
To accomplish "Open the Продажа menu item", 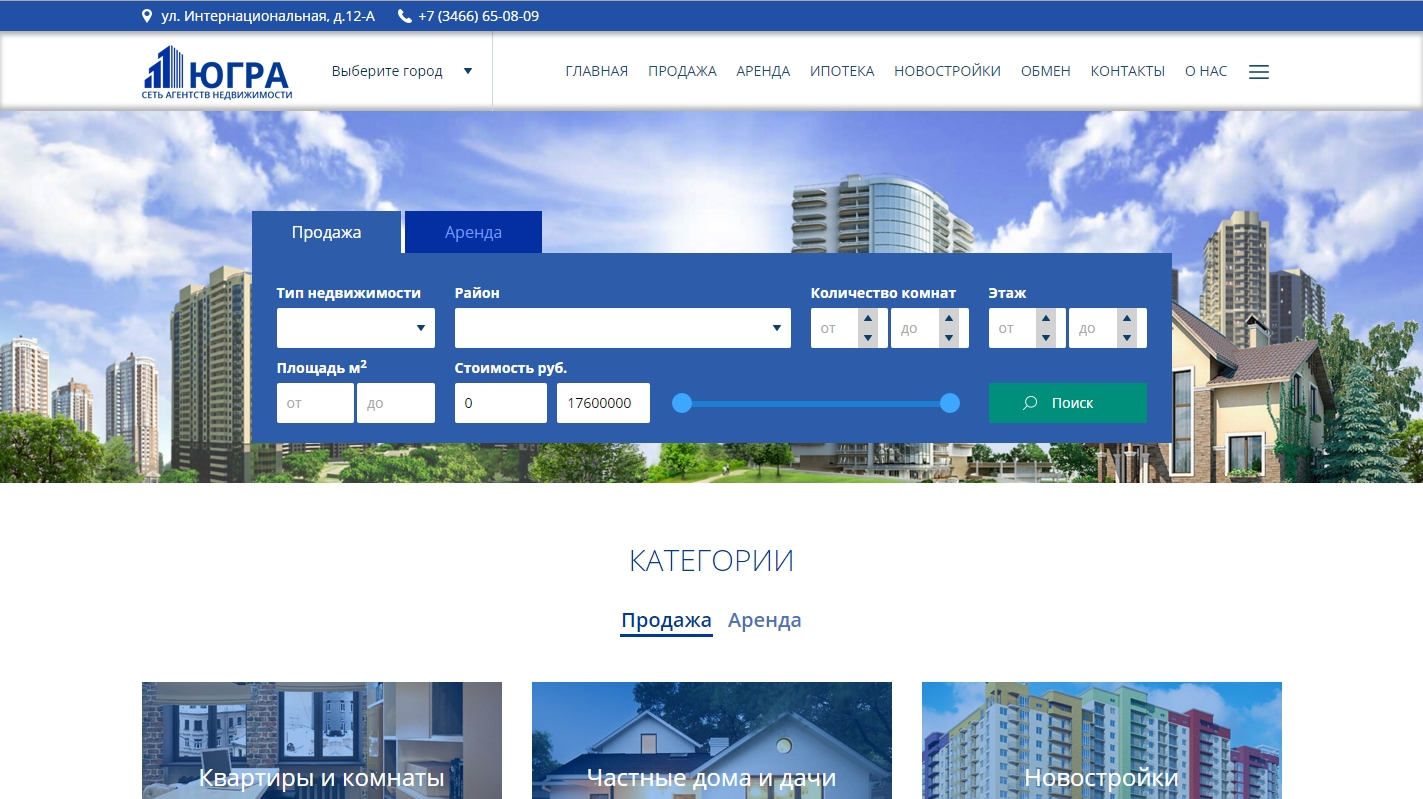I will coord(682,71).
